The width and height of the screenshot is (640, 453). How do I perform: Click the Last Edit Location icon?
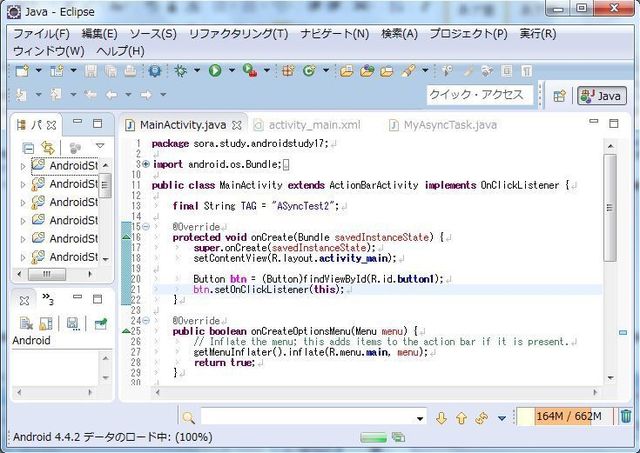(x=91, y=95)
